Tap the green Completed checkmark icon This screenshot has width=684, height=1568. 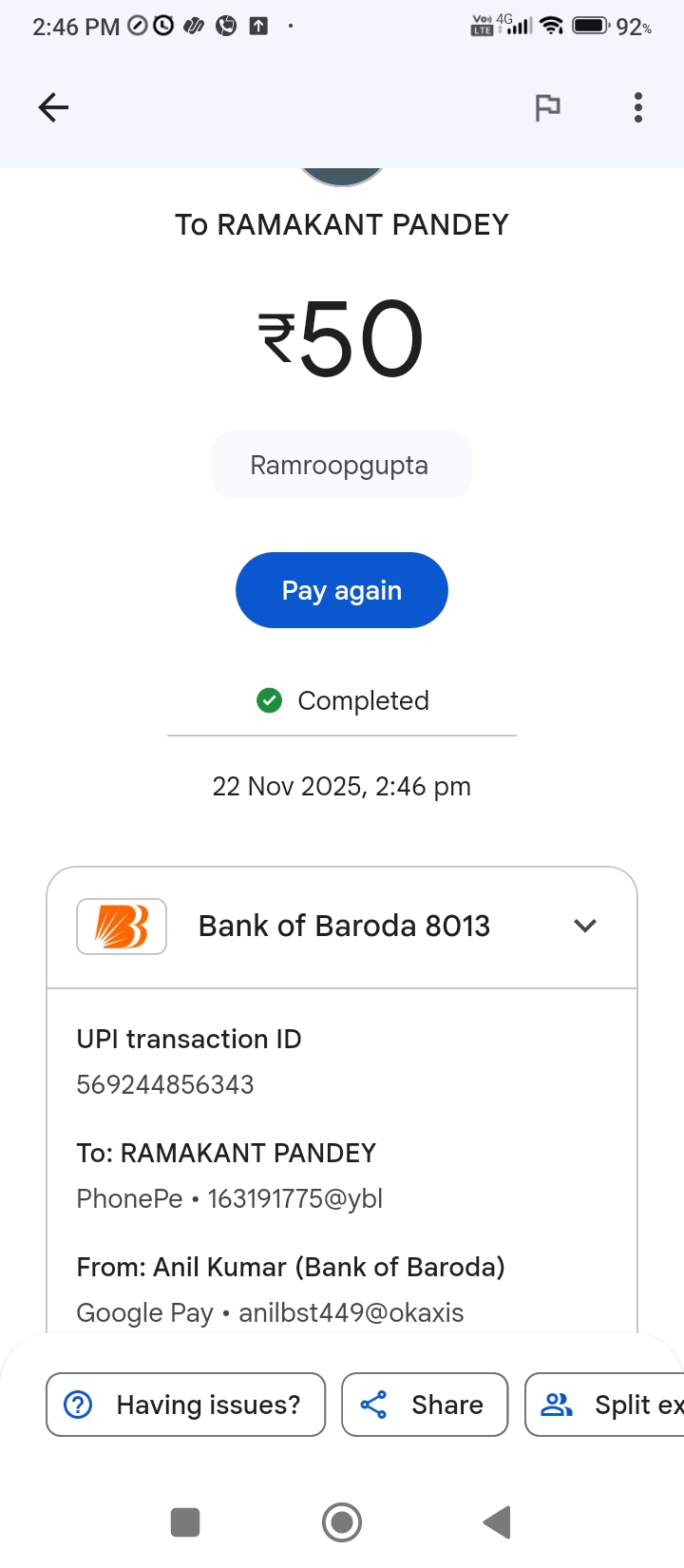[270, 701]
